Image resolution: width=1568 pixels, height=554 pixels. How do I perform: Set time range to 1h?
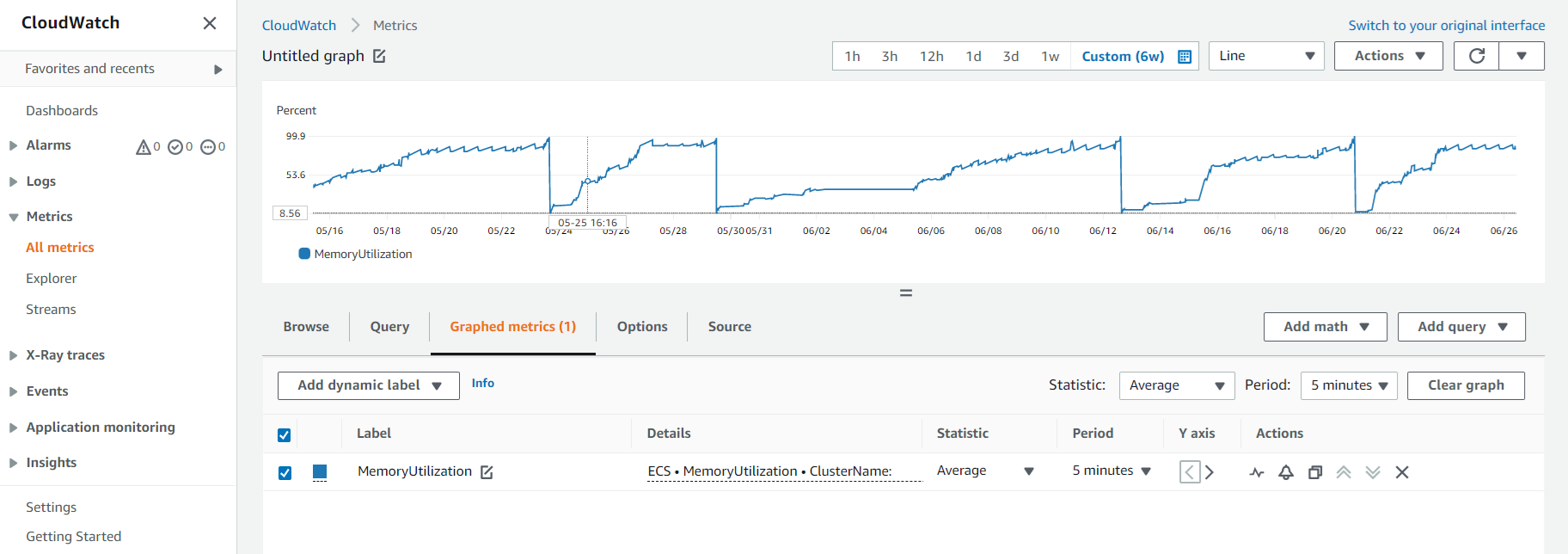point(852,56)
